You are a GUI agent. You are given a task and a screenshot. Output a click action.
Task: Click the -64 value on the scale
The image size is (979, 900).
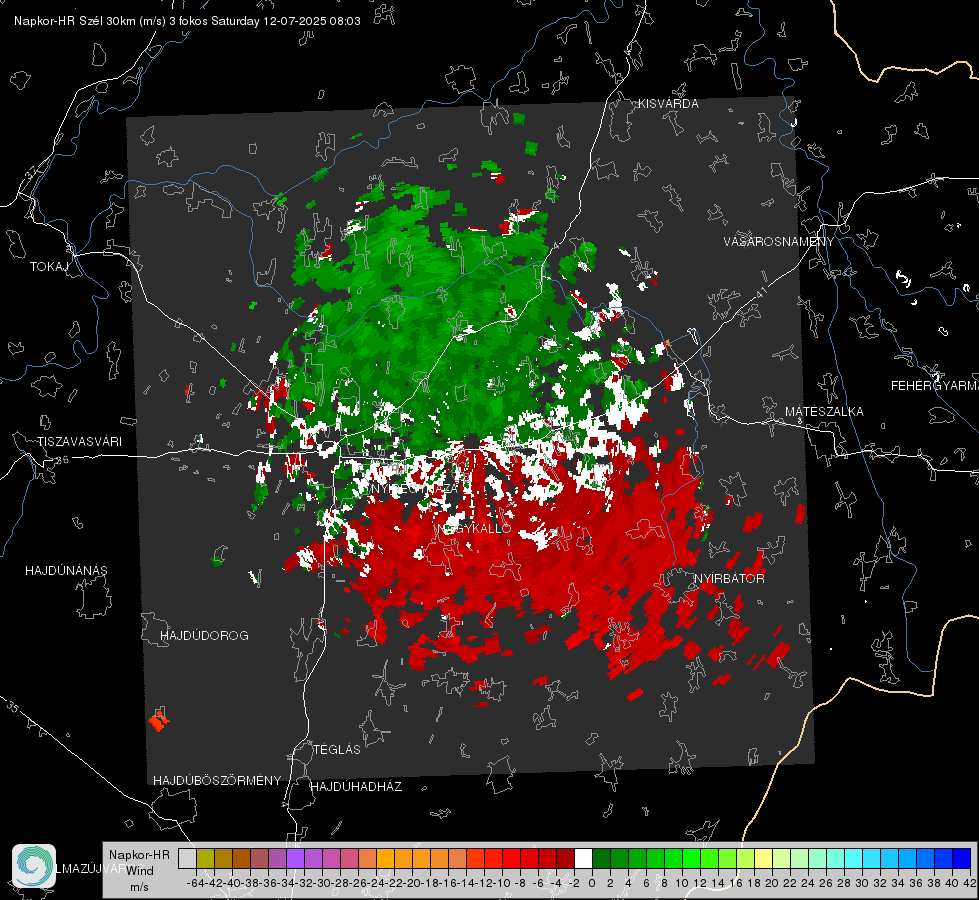(x=196, y=883)
